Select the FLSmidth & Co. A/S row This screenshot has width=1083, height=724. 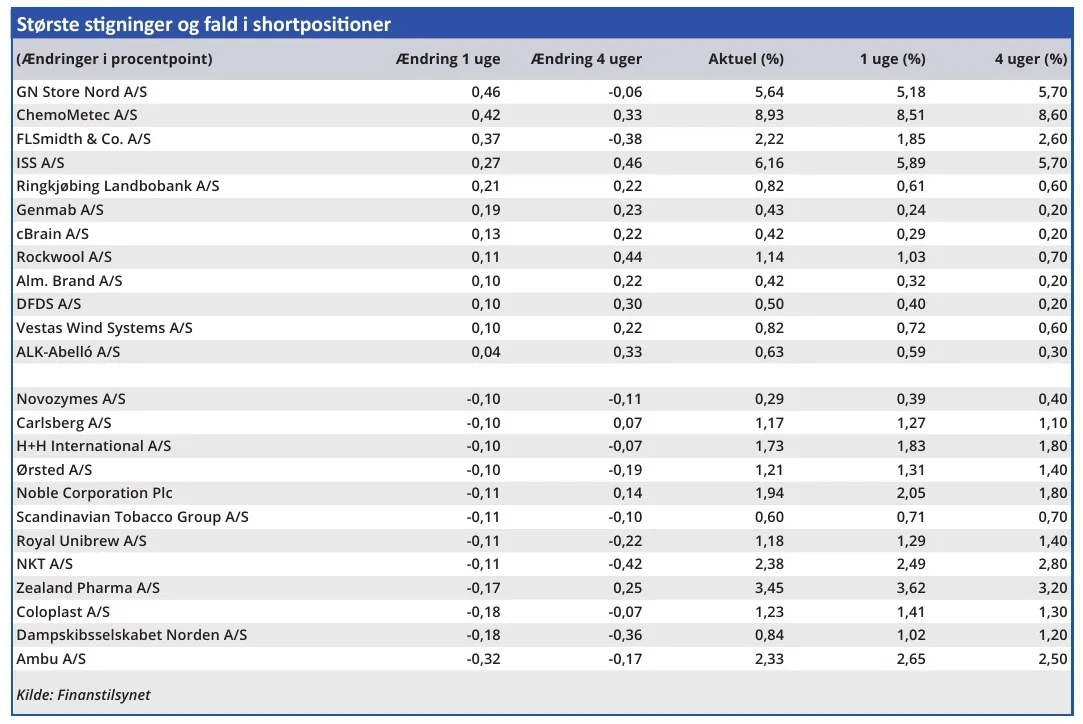[84, 139]
